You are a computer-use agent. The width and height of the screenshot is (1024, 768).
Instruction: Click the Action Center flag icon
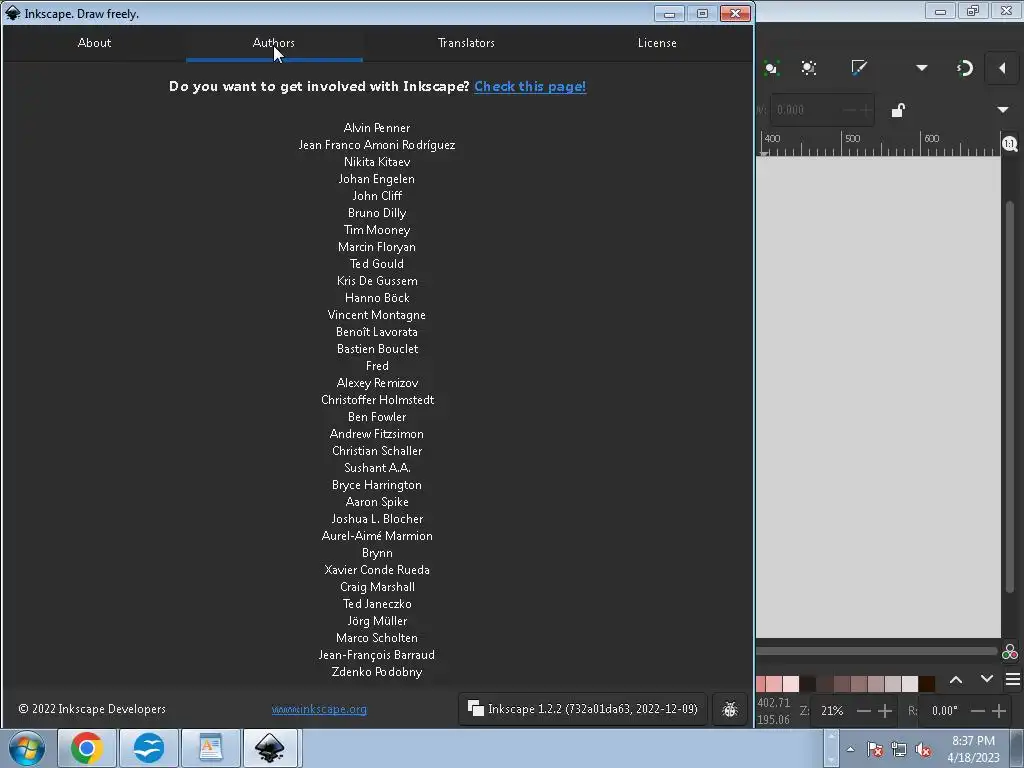[x=875, y=750]
